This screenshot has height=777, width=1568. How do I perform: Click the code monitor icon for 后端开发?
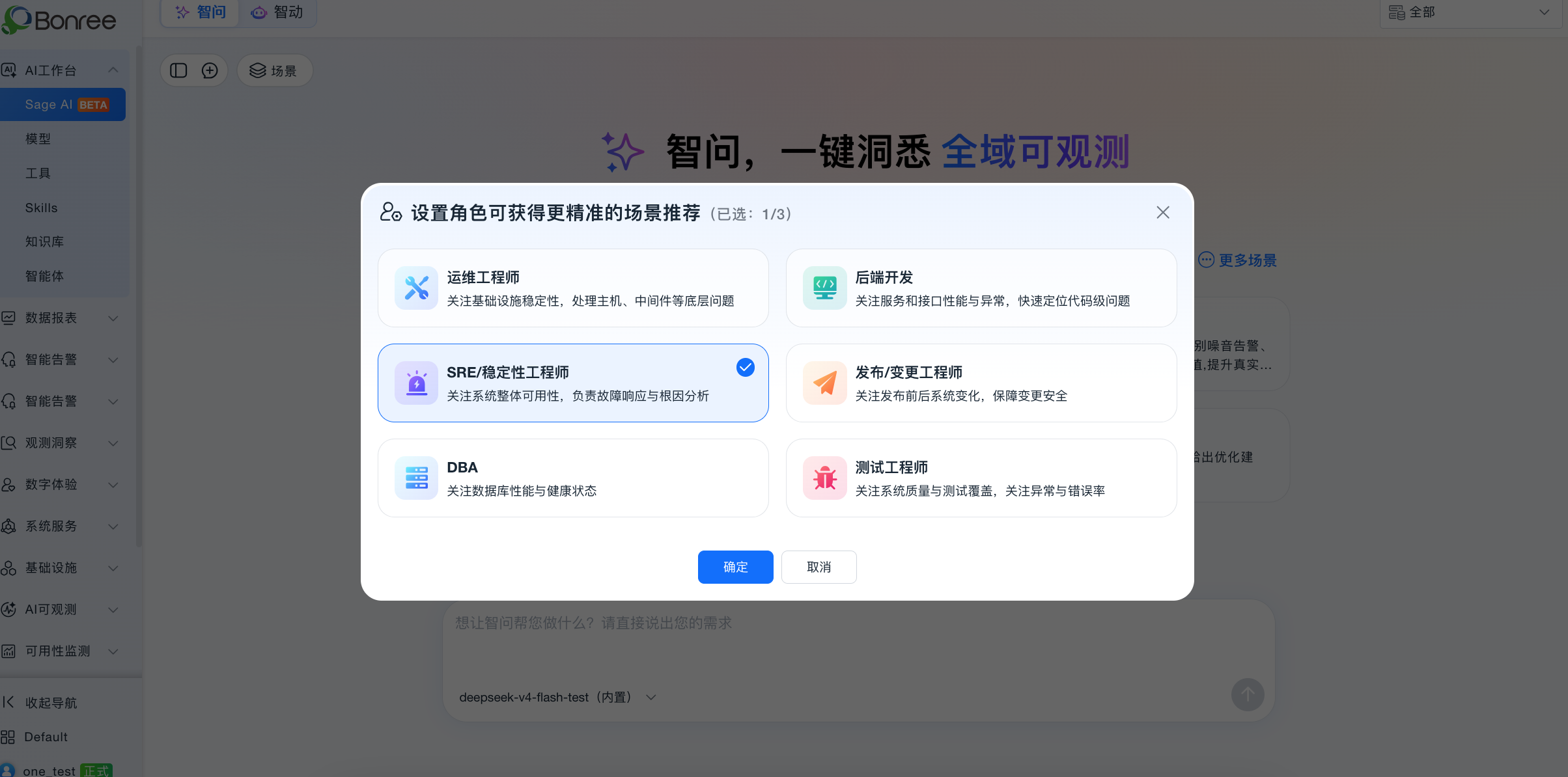(825, 288)
